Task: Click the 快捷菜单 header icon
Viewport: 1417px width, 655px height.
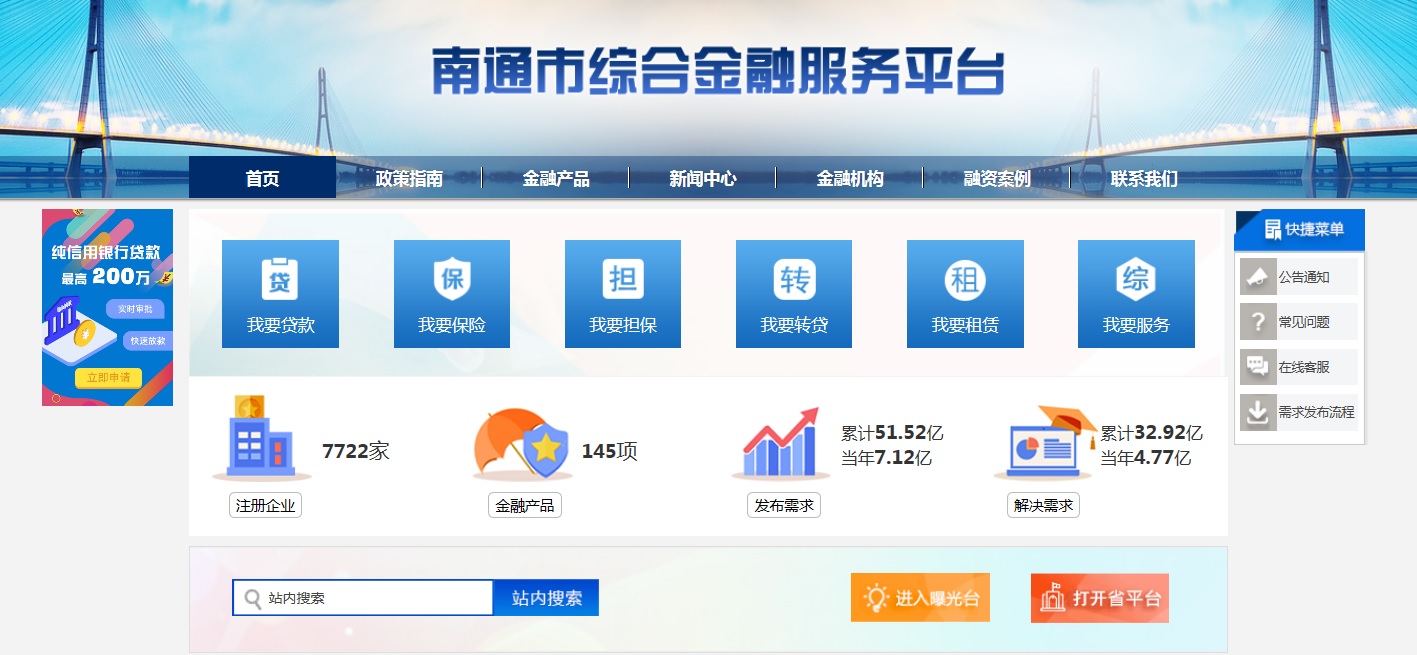Action: coord(1273,229)
